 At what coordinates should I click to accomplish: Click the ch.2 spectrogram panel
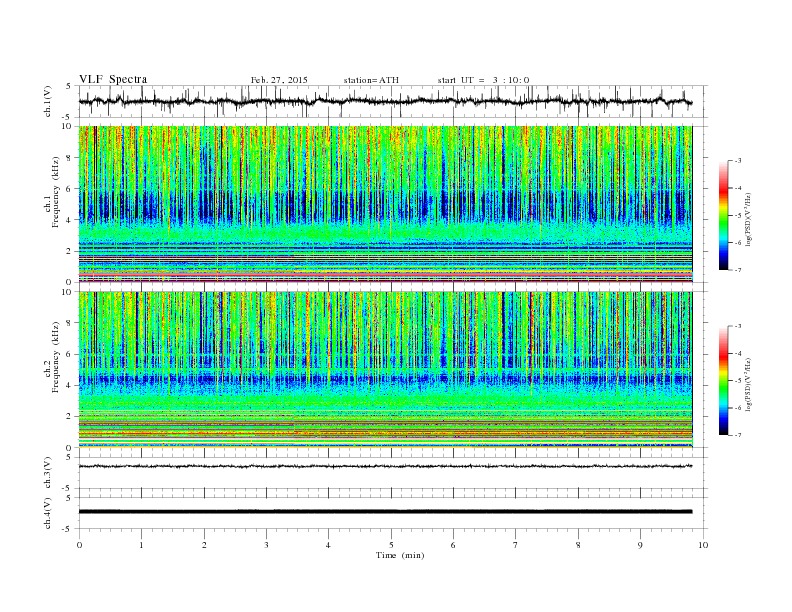385,370
